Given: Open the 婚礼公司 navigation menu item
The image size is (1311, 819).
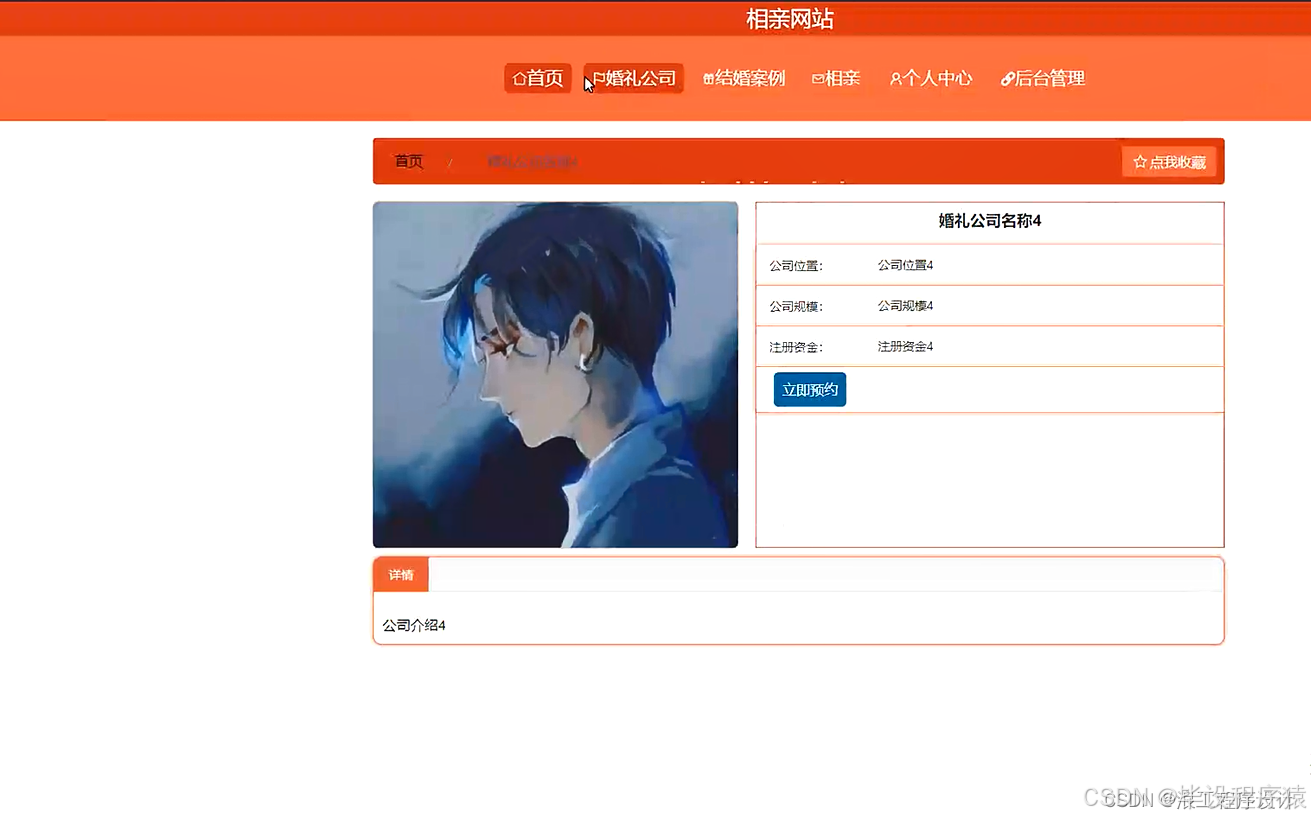Looking at the screenshot, I should tap(634, 78).
